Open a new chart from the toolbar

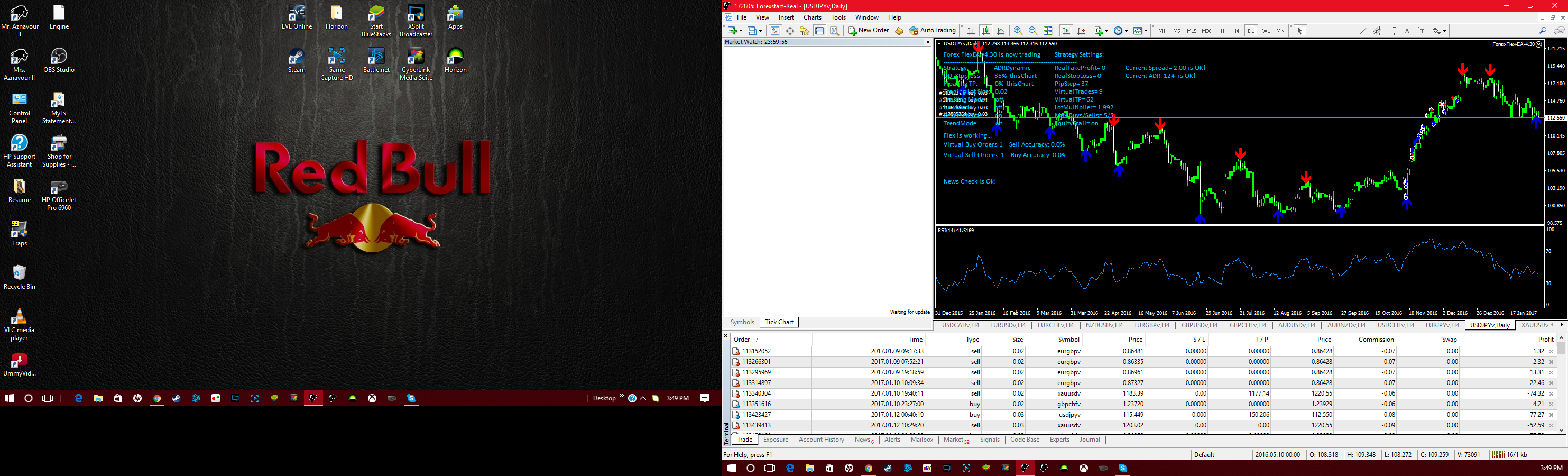pos(732,31)
